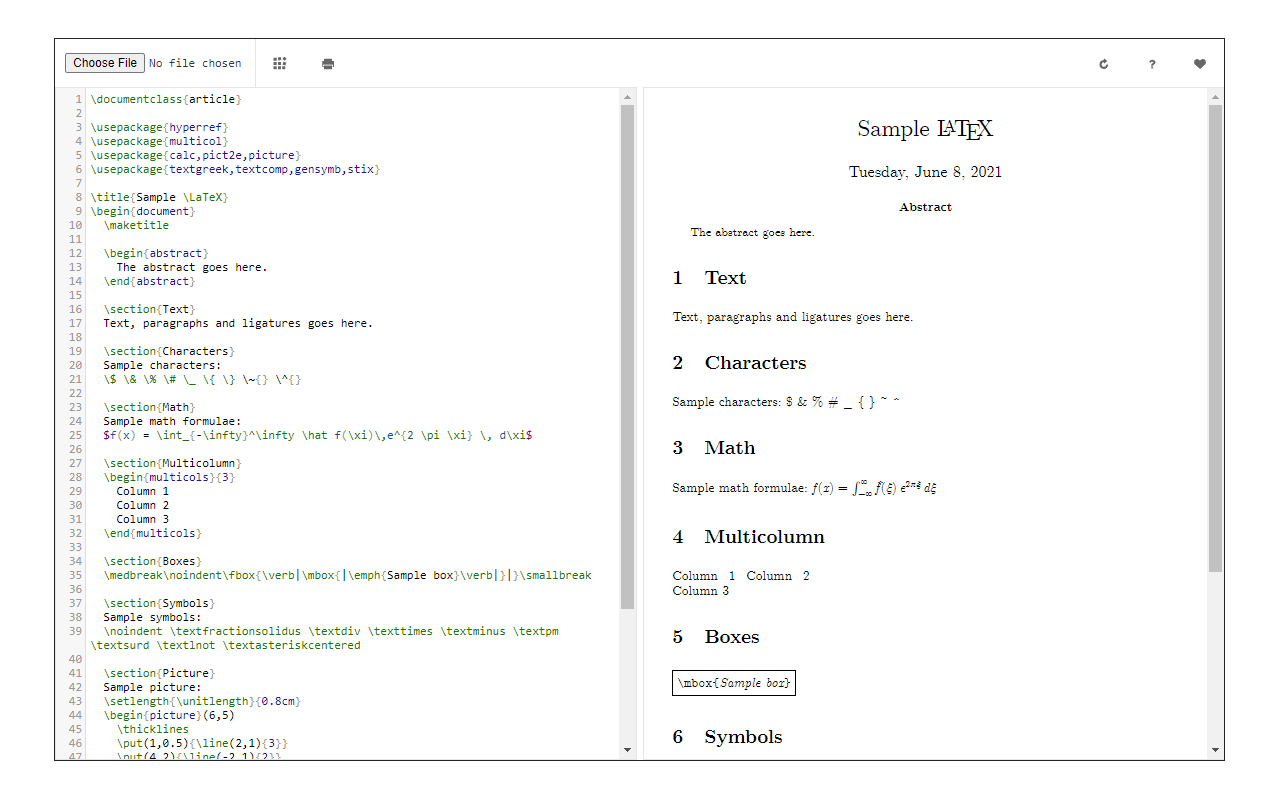Screen dimensions: 1280x800
Task: Open help via question mark icon
Action: 1152,63
